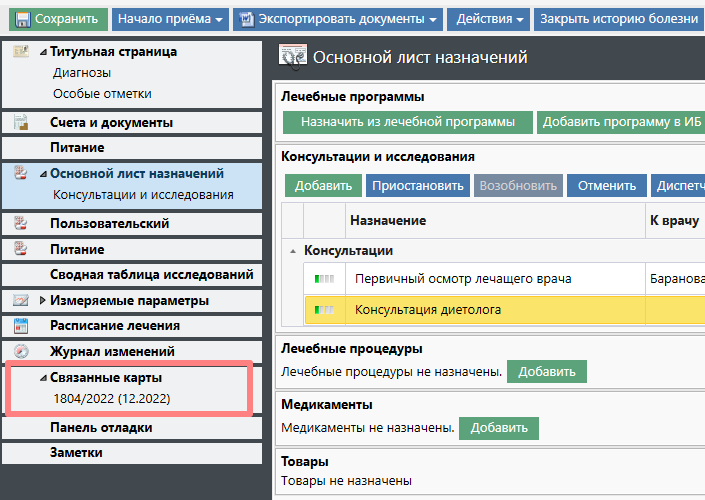Click Добавить next to Медикаменты не назначены
The image size is (705, 500).
498,428
